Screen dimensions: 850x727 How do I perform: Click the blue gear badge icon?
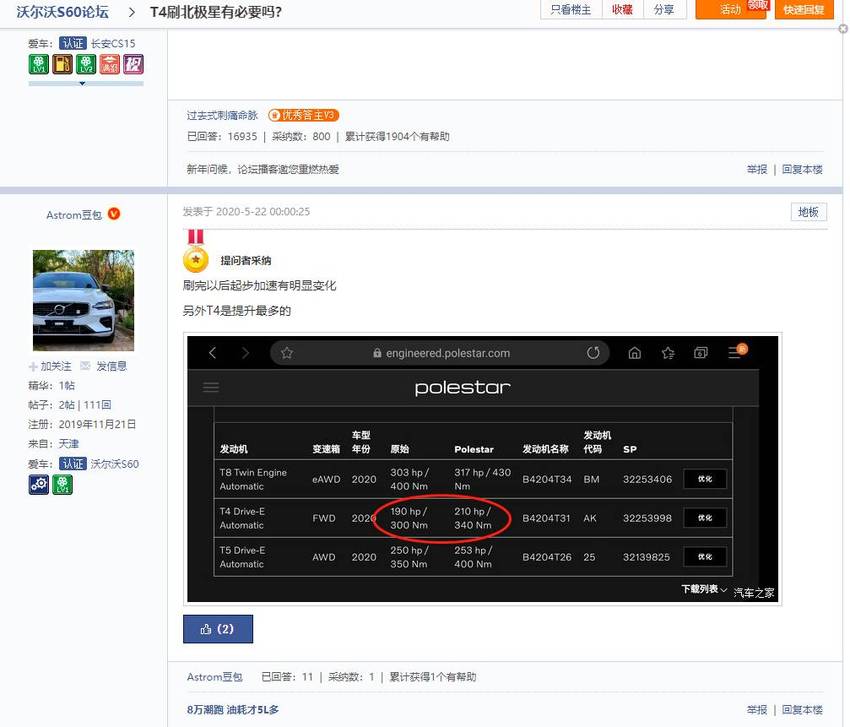[x=38, y=484]
